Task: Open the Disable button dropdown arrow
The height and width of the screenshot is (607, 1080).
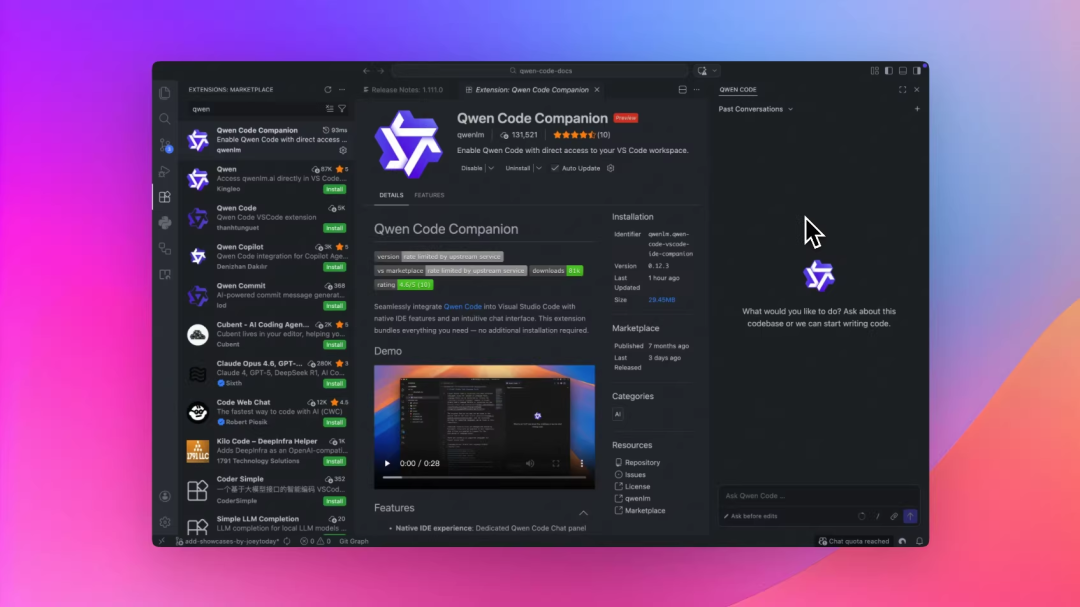Action: point(491,168)
